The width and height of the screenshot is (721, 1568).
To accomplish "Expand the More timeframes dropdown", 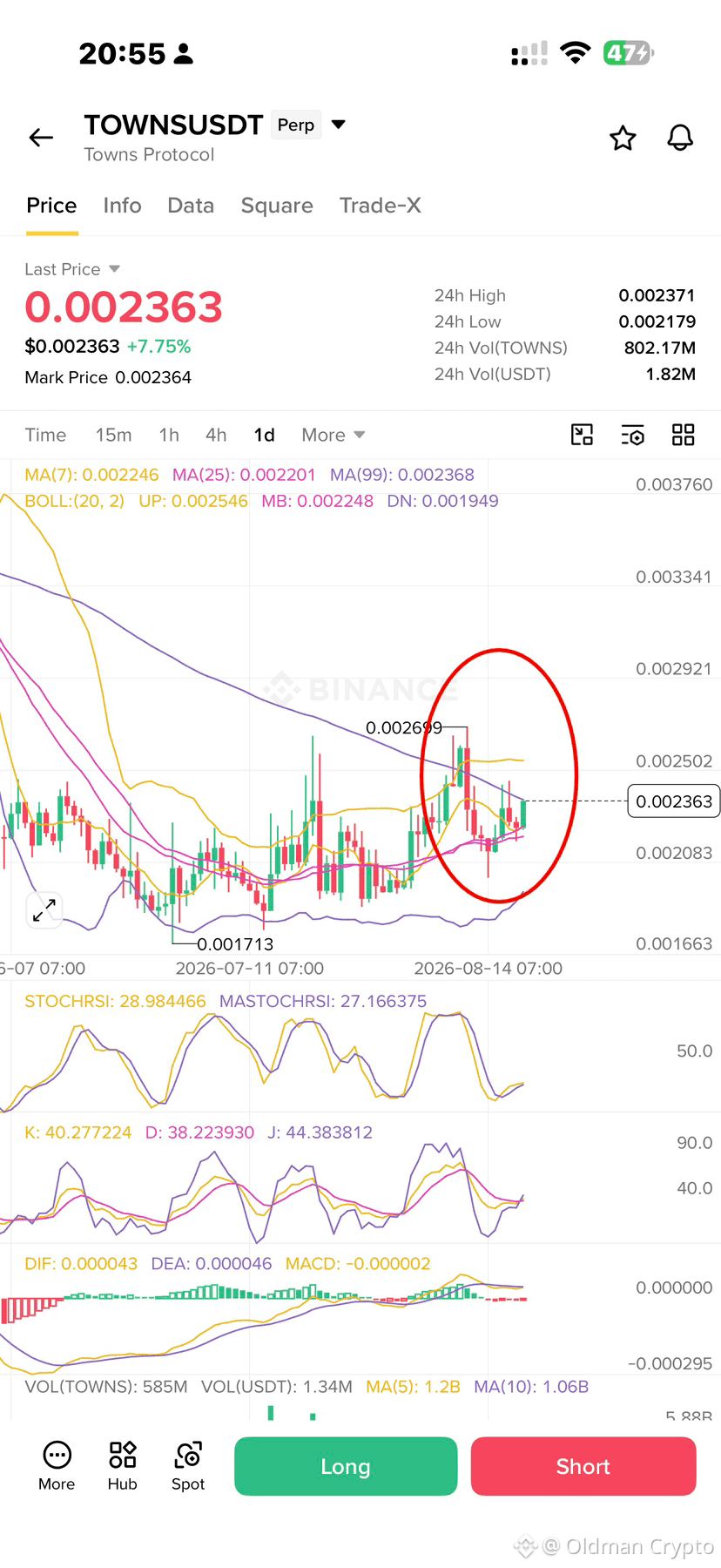I will [x=333, y=435].
